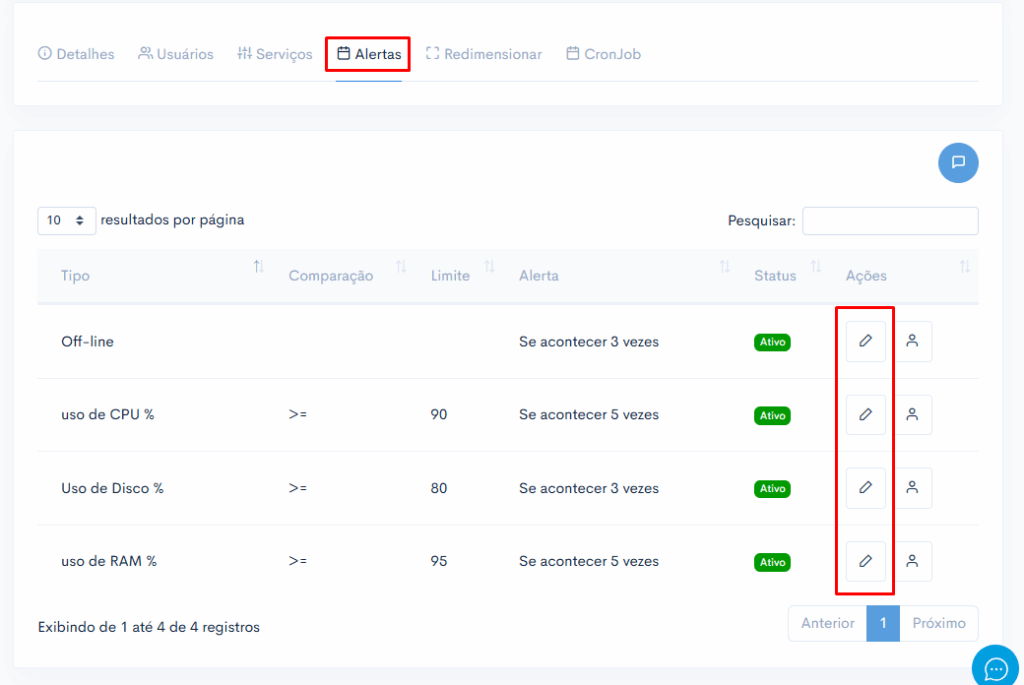Select the Uso de Disco % cell
The image size is (1024, 685).
coord(112,488)
